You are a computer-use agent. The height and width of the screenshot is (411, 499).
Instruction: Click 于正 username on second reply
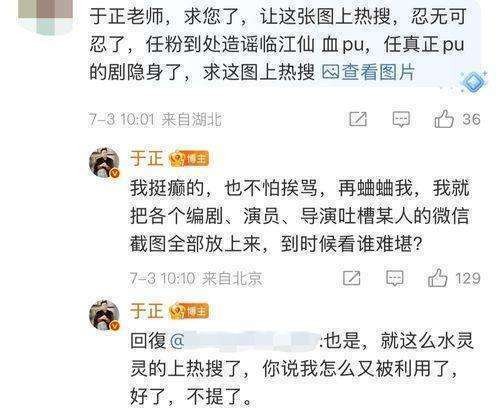(x=147, y=311)
